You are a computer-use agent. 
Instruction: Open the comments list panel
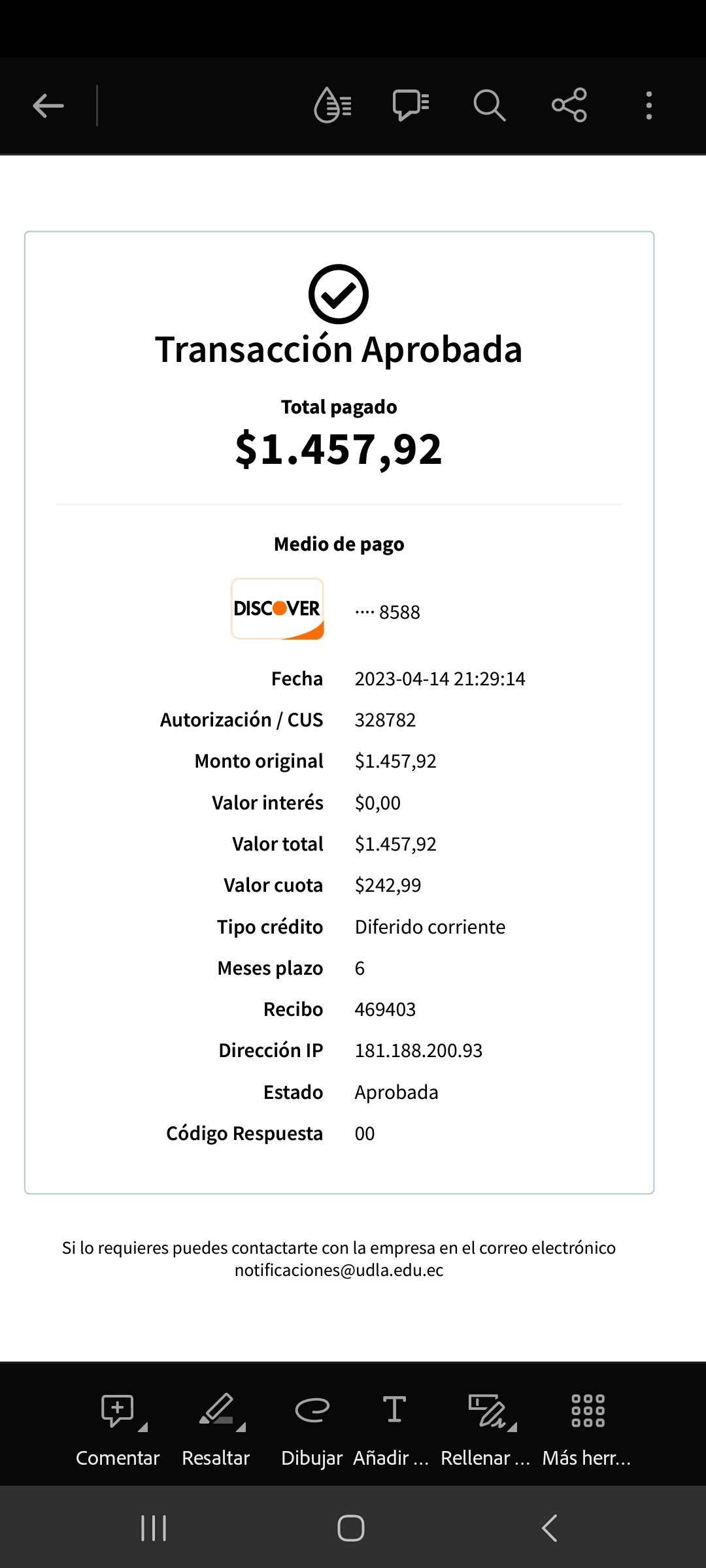point(411,105)
